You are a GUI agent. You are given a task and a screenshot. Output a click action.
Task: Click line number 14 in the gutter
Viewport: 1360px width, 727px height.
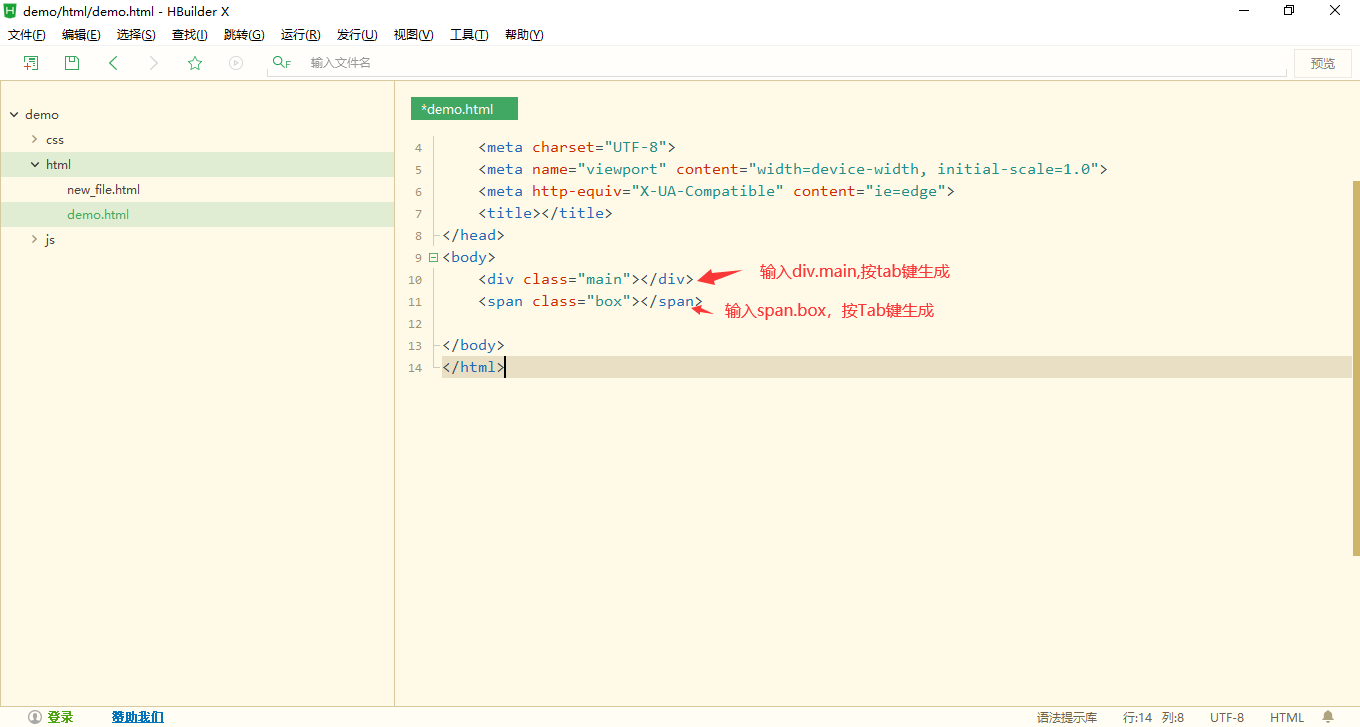coord(415,368)
